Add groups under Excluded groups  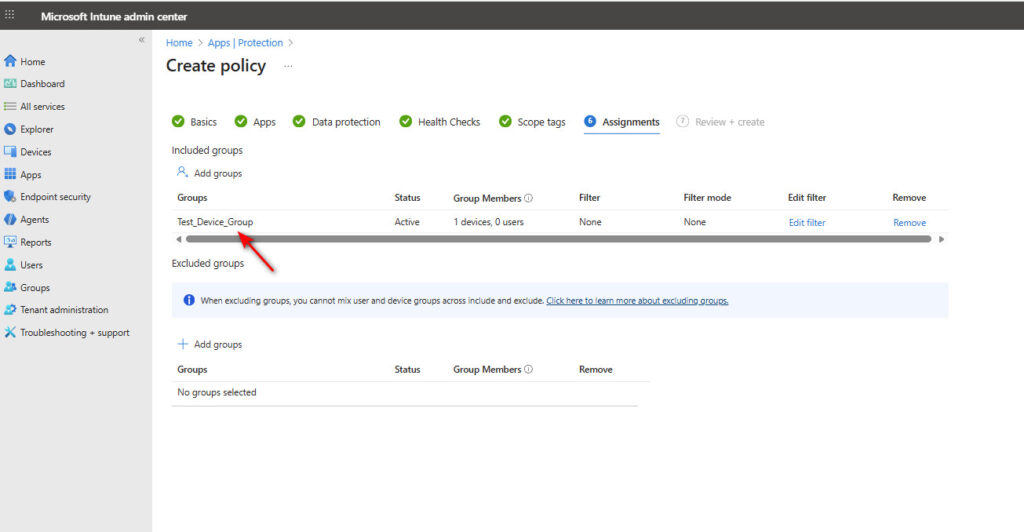[x=210, y=344]
